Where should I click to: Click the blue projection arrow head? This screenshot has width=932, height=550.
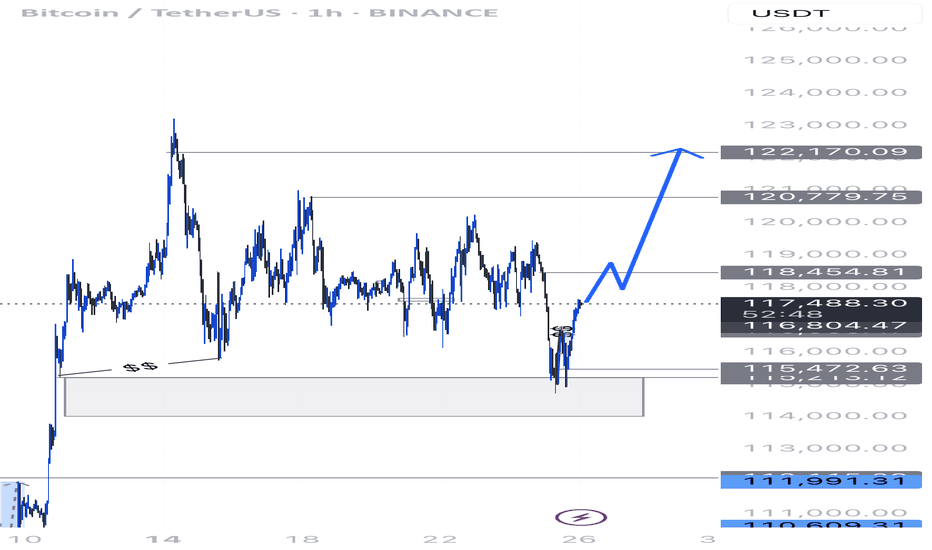(681, 152)
